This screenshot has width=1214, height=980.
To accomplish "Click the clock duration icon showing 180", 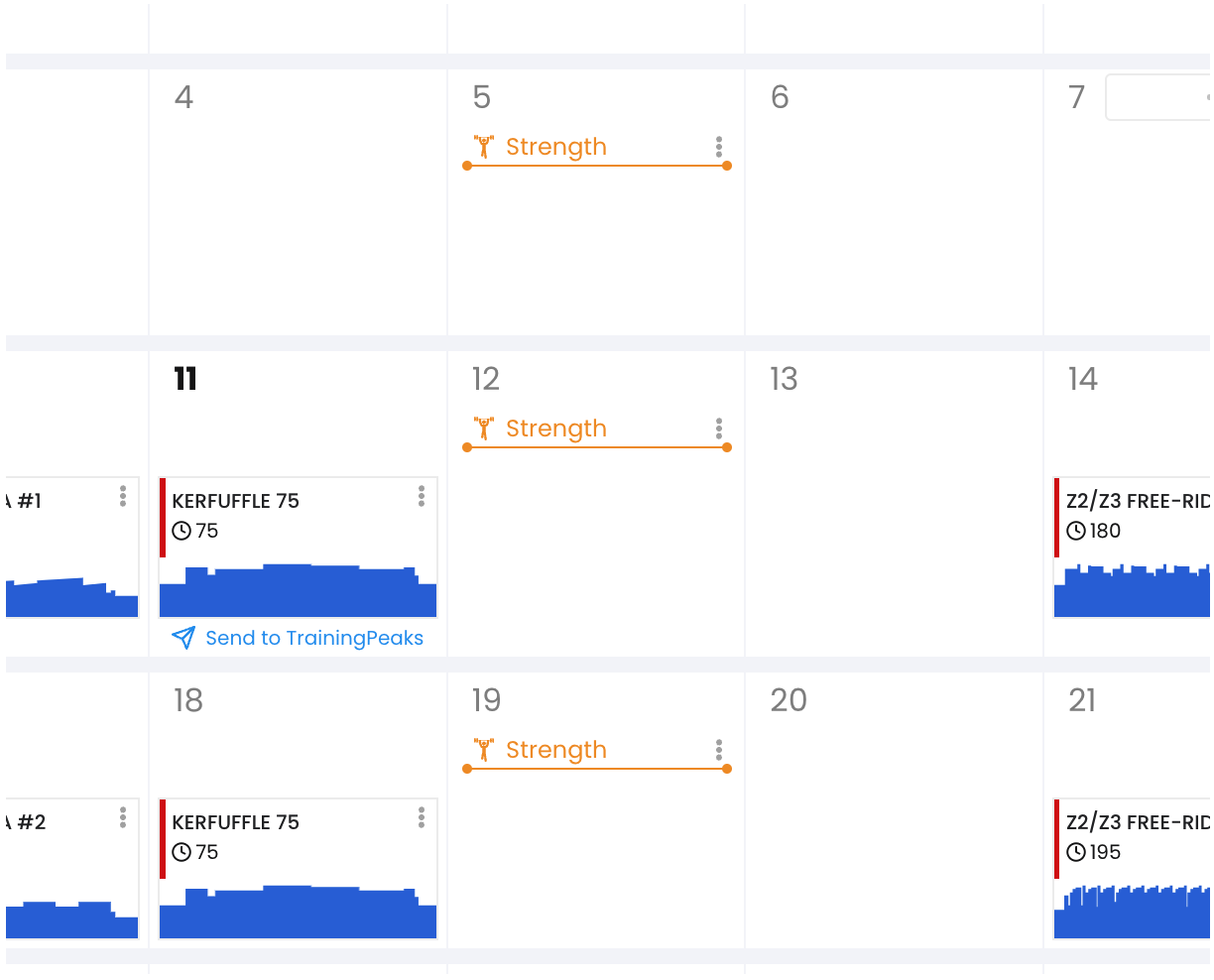I will pyautogui.click(x=1076, y=531).
